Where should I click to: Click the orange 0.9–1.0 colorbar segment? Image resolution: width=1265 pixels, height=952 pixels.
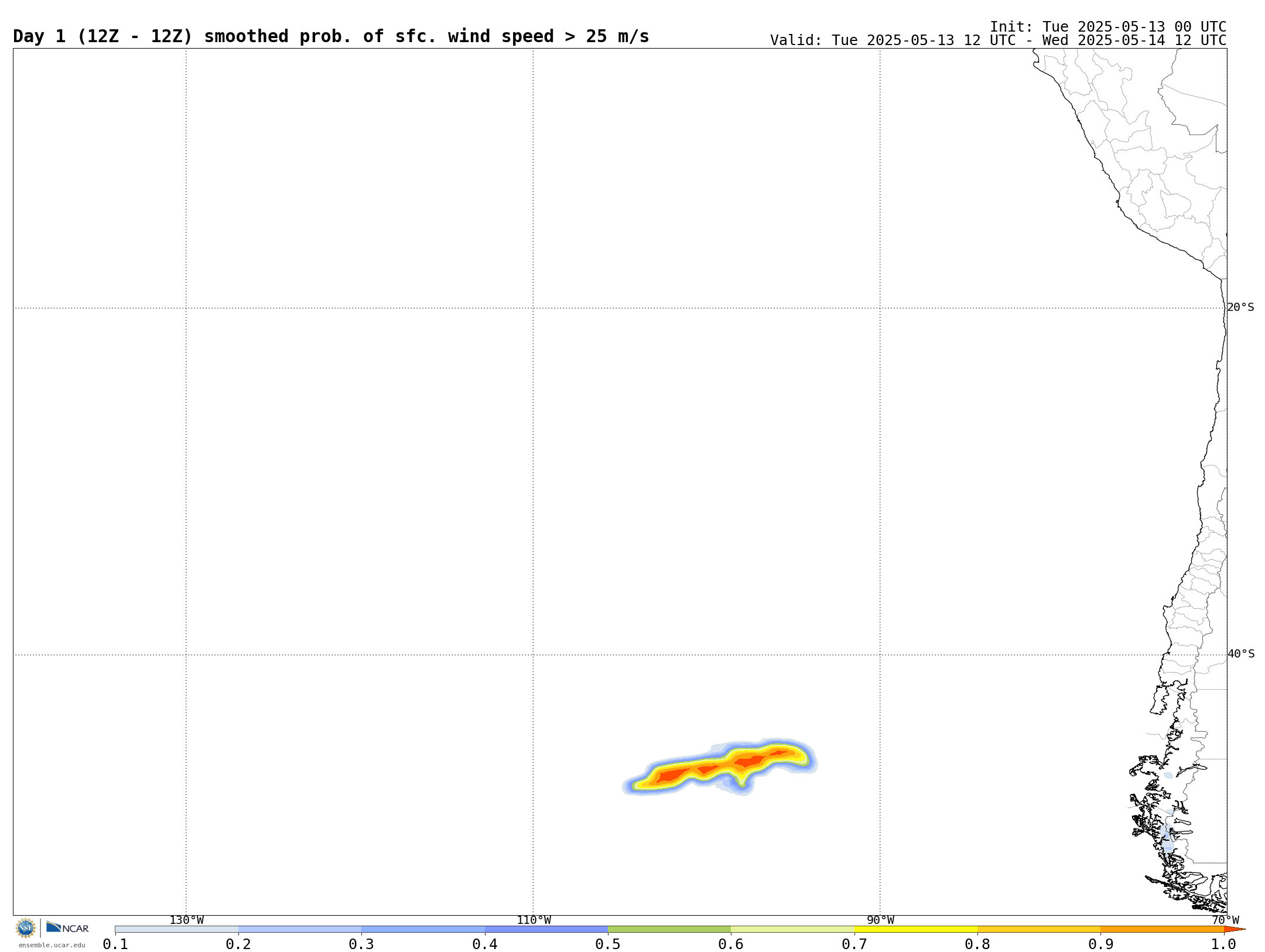1162,929
